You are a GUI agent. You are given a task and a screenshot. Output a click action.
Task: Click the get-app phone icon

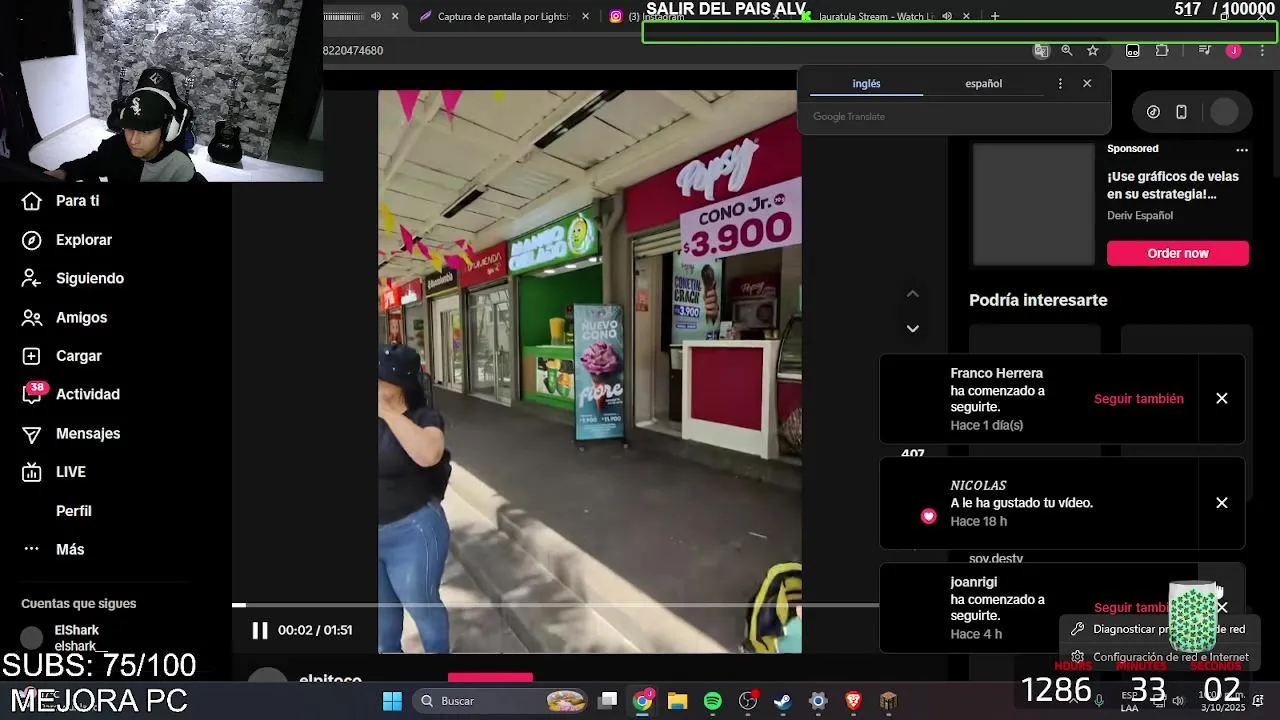pos(1181,112)
